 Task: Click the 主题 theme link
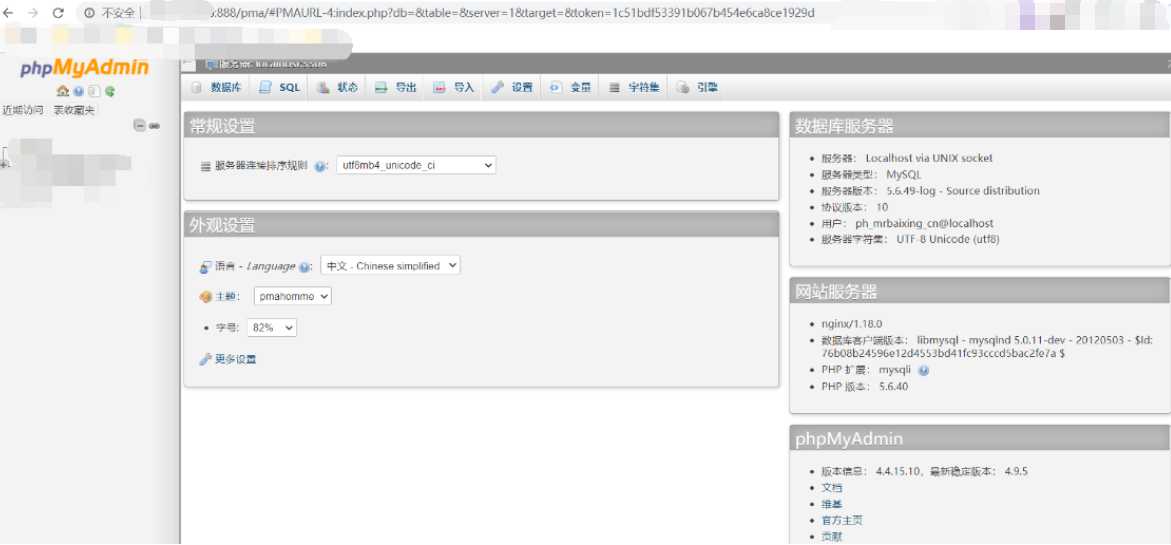click(226, 297)
